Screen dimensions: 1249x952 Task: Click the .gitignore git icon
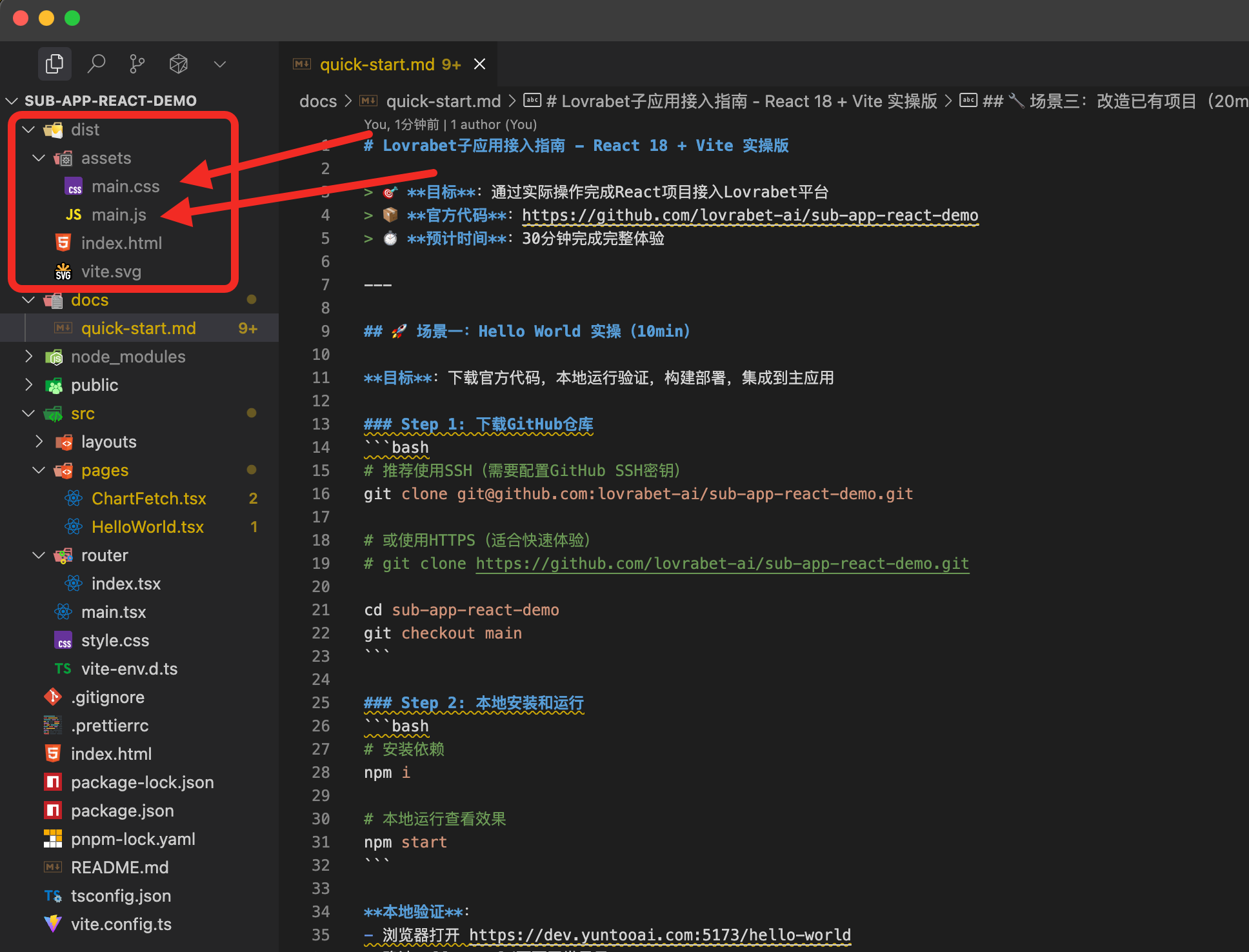[53, 697]
